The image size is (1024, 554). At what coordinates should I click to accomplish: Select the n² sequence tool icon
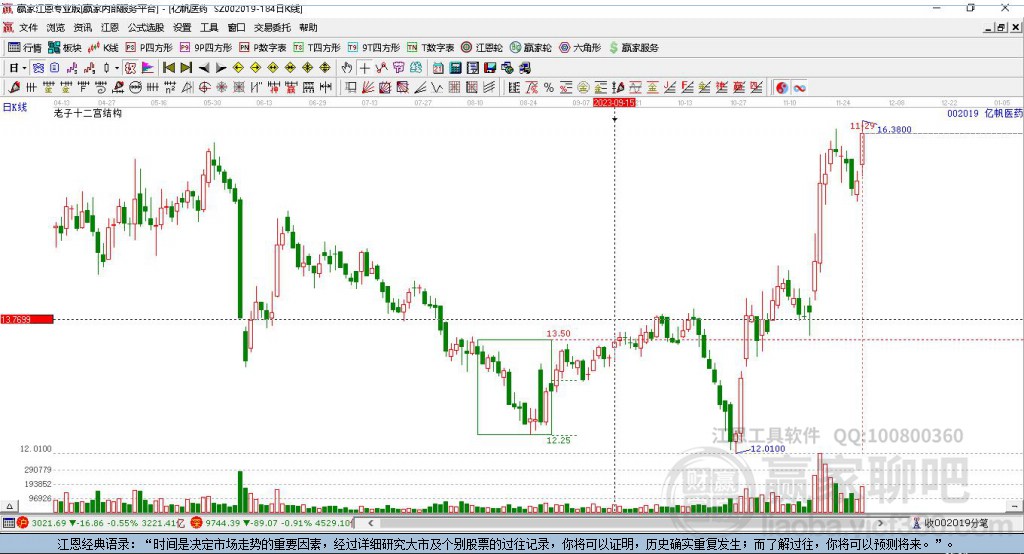tap(170, 87)
